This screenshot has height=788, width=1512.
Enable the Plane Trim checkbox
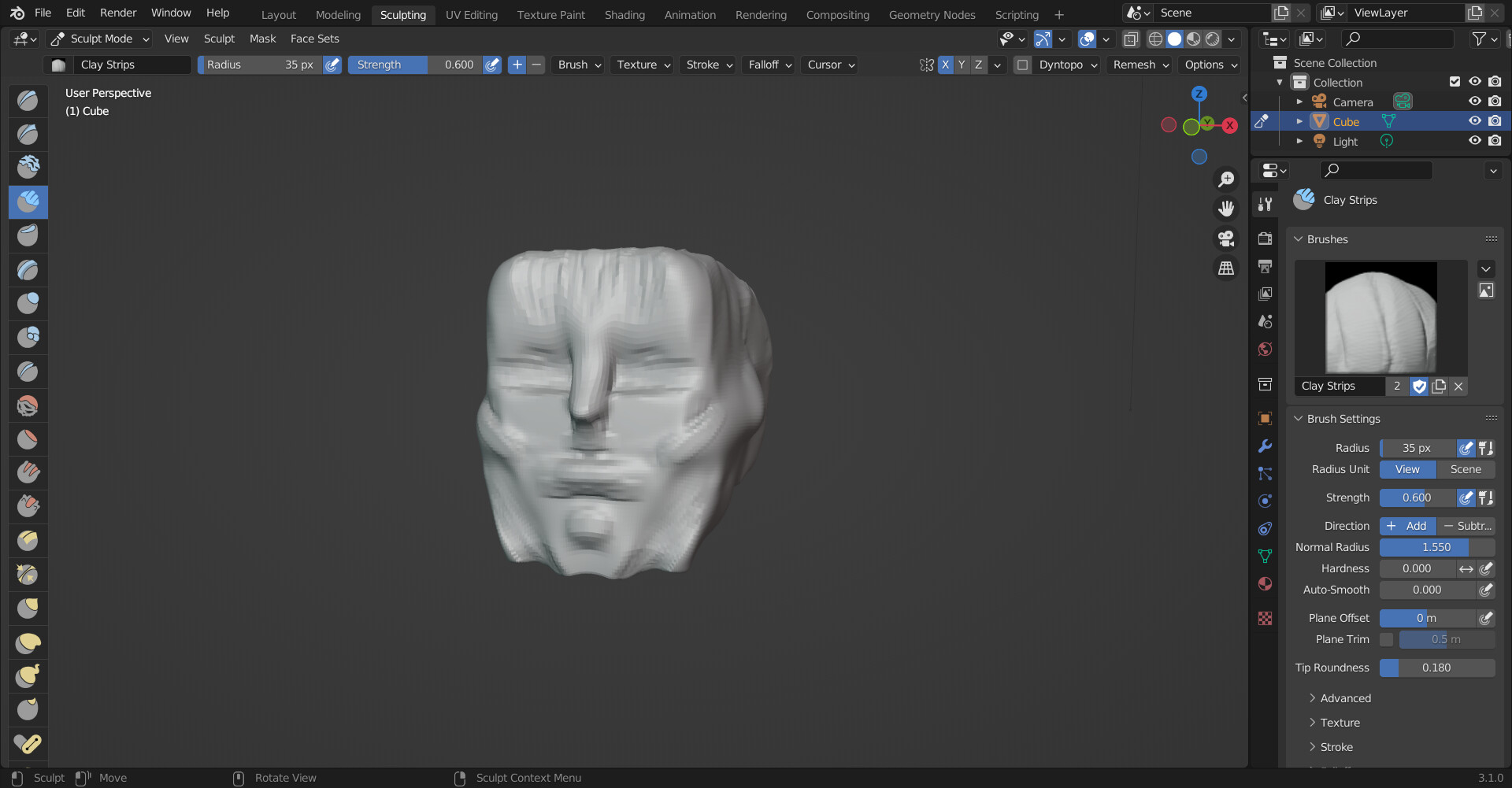point(1387,639)
